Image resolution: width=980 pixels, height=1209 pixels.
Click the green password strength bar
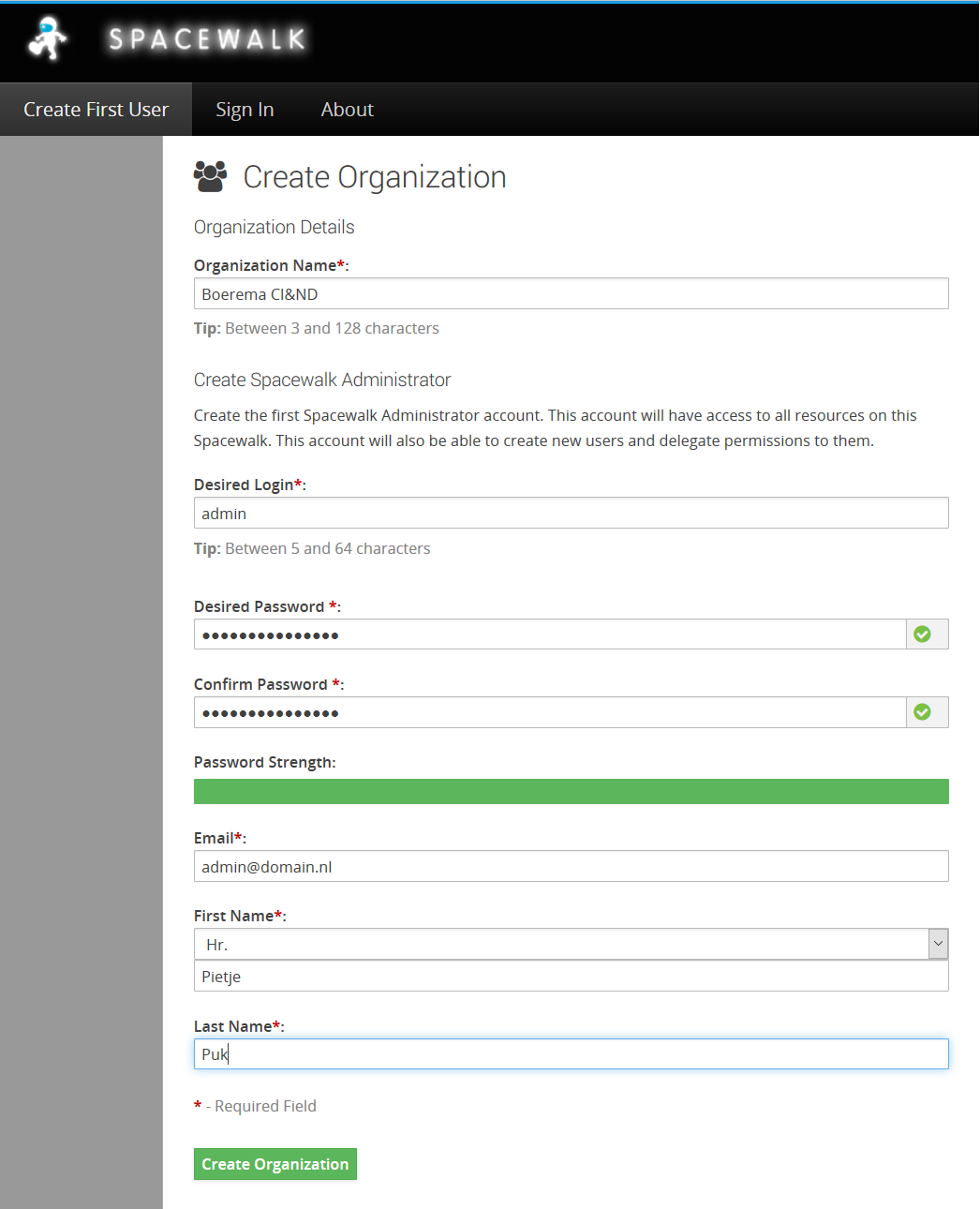coord(571,791)
